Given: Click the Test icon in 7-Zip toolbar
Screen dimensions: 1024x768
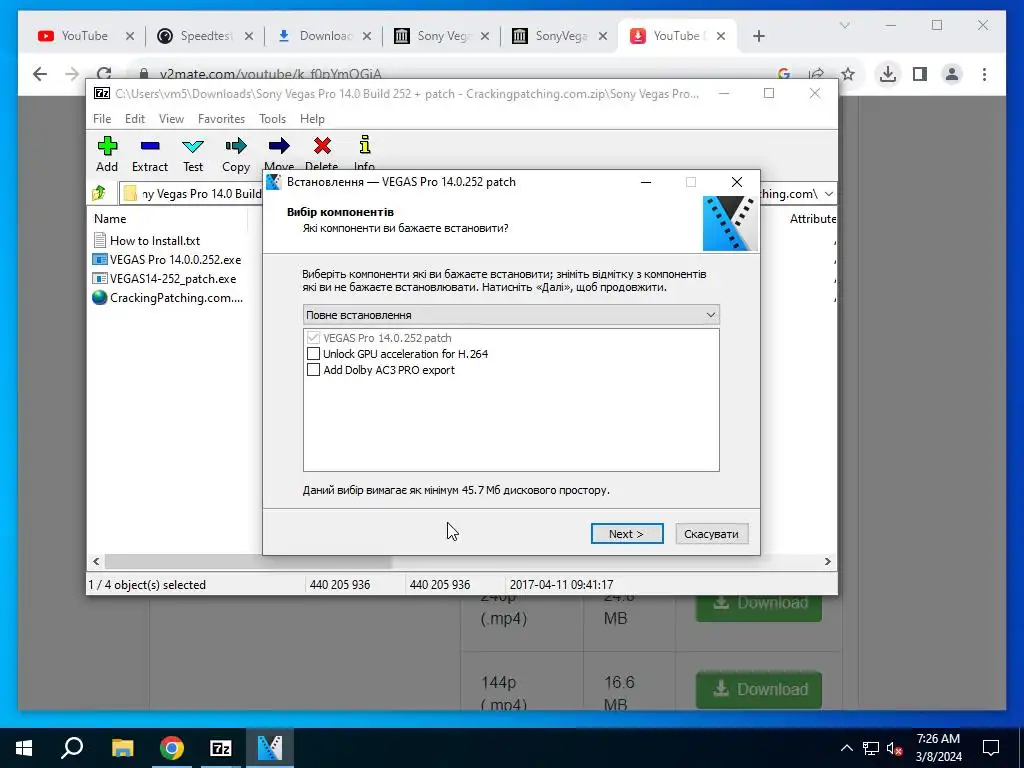Looking at the screenshot, I should [193, 146].
